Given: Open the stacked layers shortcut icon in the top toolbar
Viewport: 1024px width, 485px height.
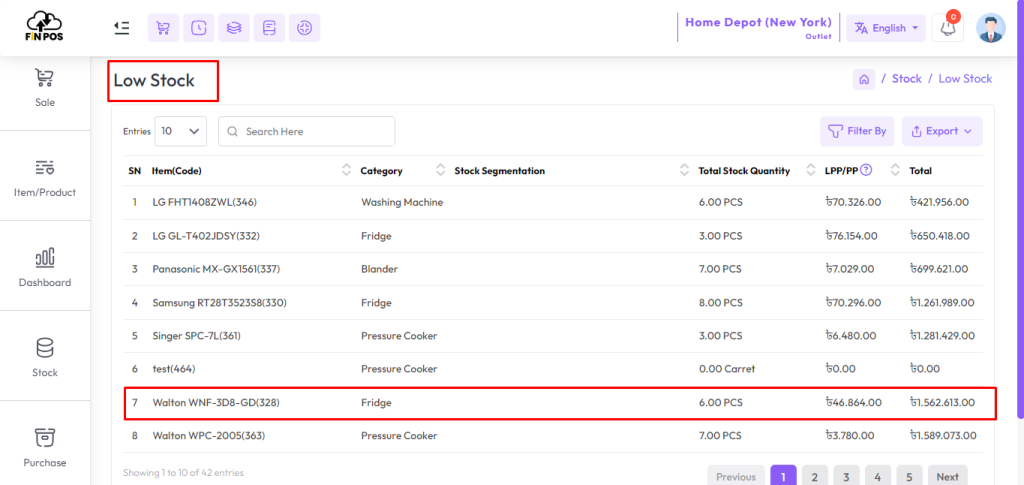Looking at the screenshot, I should (x=234, y=28).
